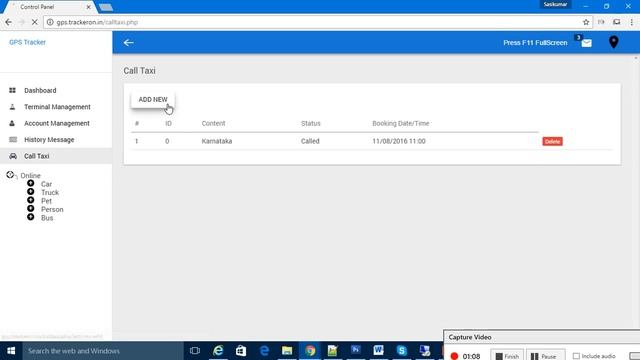
Task: Click the Account Management person icon
Action: 12,123
